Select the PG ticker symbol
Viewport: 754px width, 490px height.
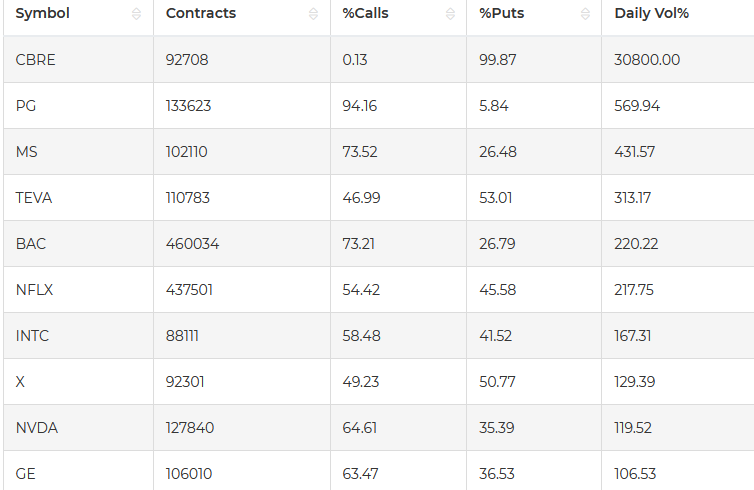click(x=26, y=106)
